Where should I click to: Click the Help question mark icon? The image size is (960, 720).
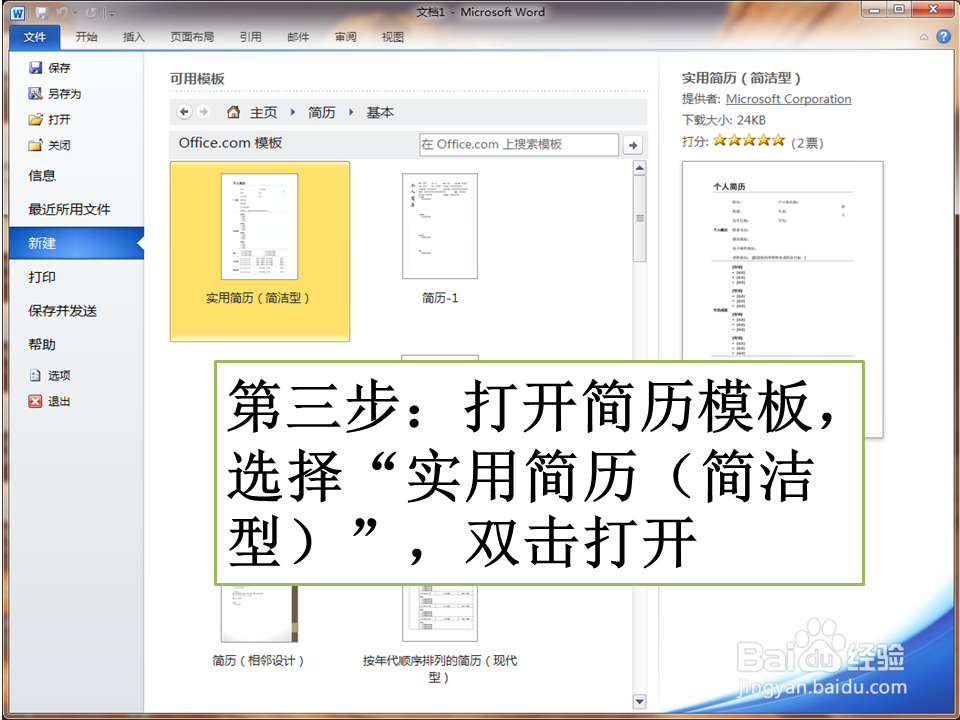pos(941,36)
